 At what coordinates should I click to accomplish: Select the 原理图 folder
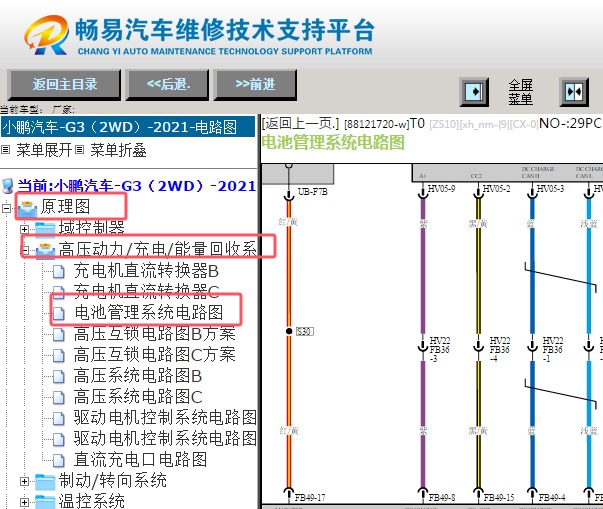tap(65, 206)
